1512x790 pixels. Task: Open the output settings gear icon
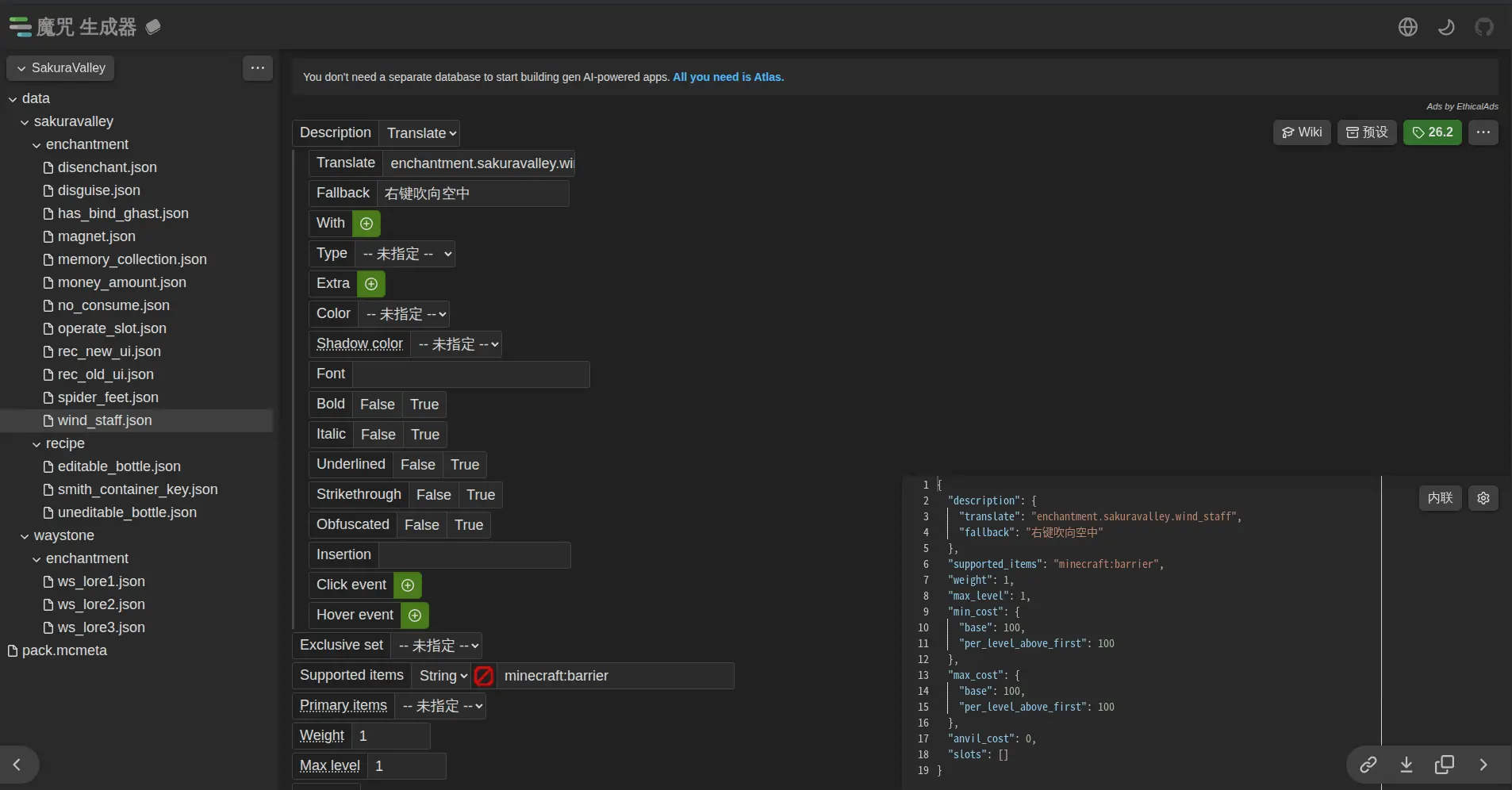[1483, 498]
